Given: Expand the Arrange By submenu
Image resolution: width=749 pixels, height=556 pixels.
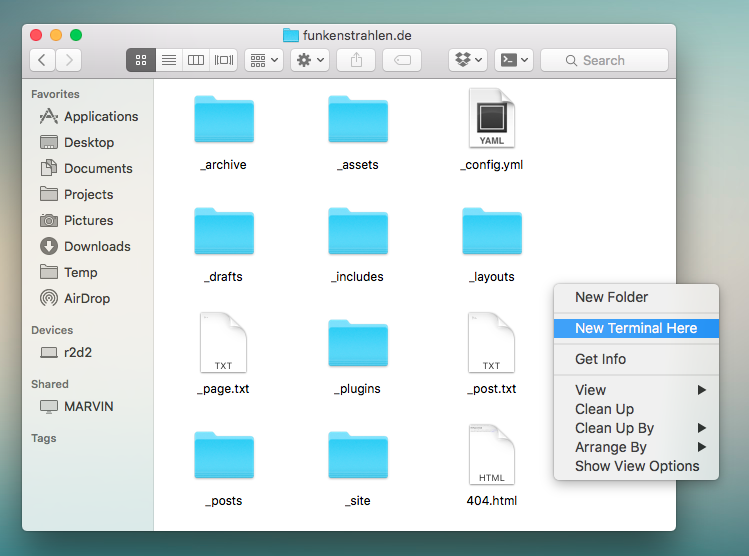Looking at the screenshot, I should pos(636,447).
